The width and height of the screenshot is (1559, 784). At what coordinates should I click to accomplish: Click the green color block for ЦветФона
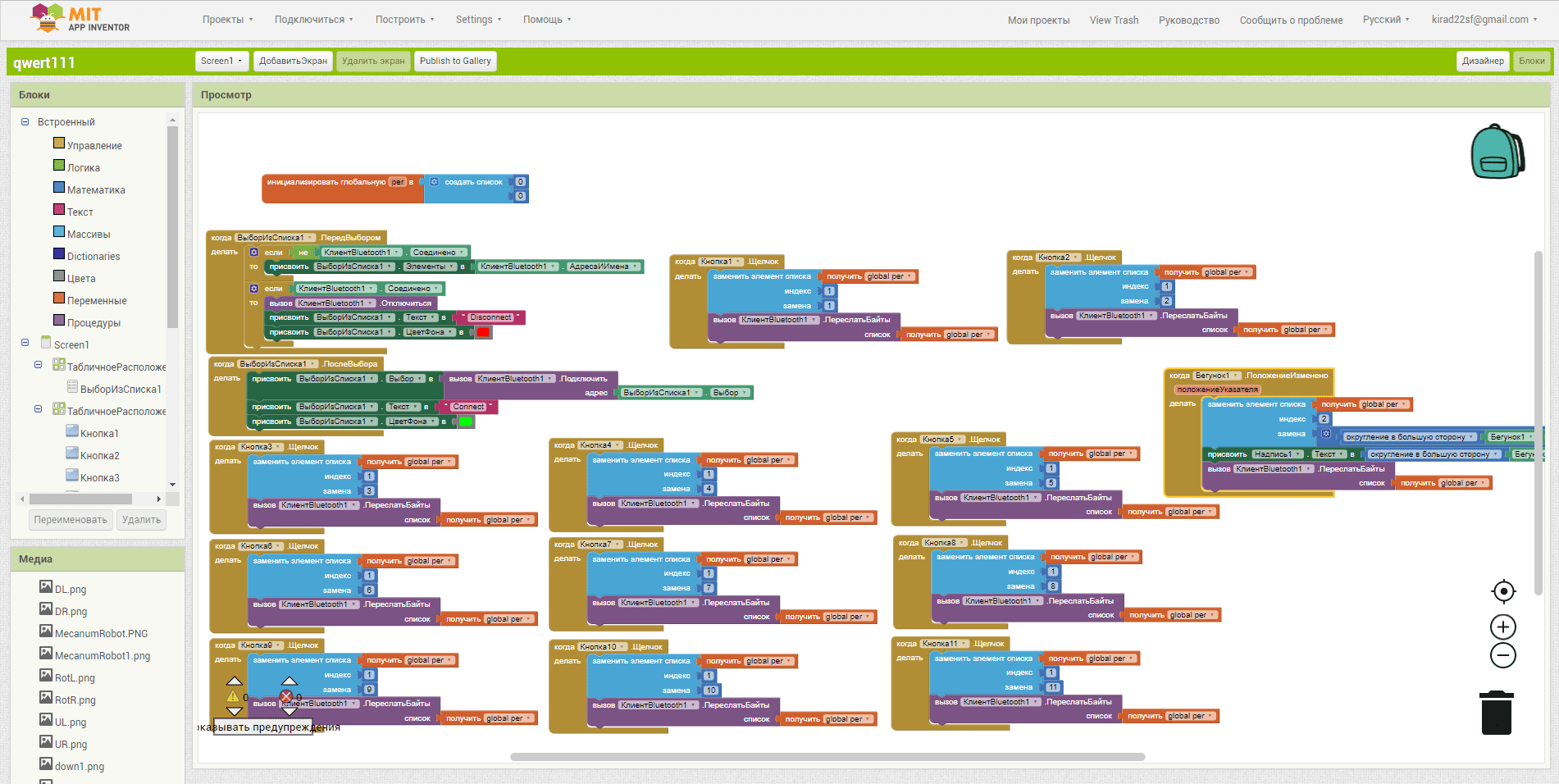coord(465,422)
